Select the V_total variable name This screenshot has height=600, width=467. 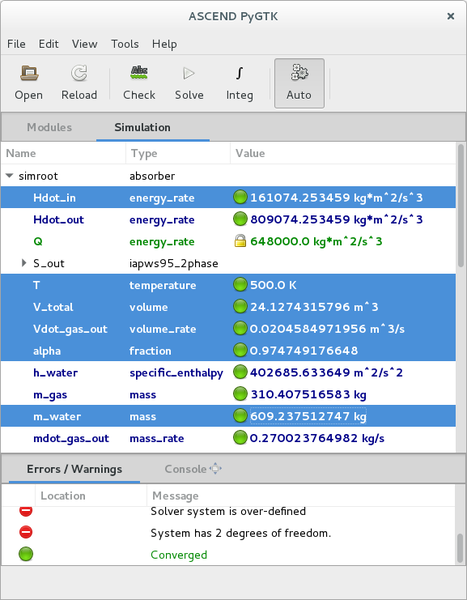point(53,307)
